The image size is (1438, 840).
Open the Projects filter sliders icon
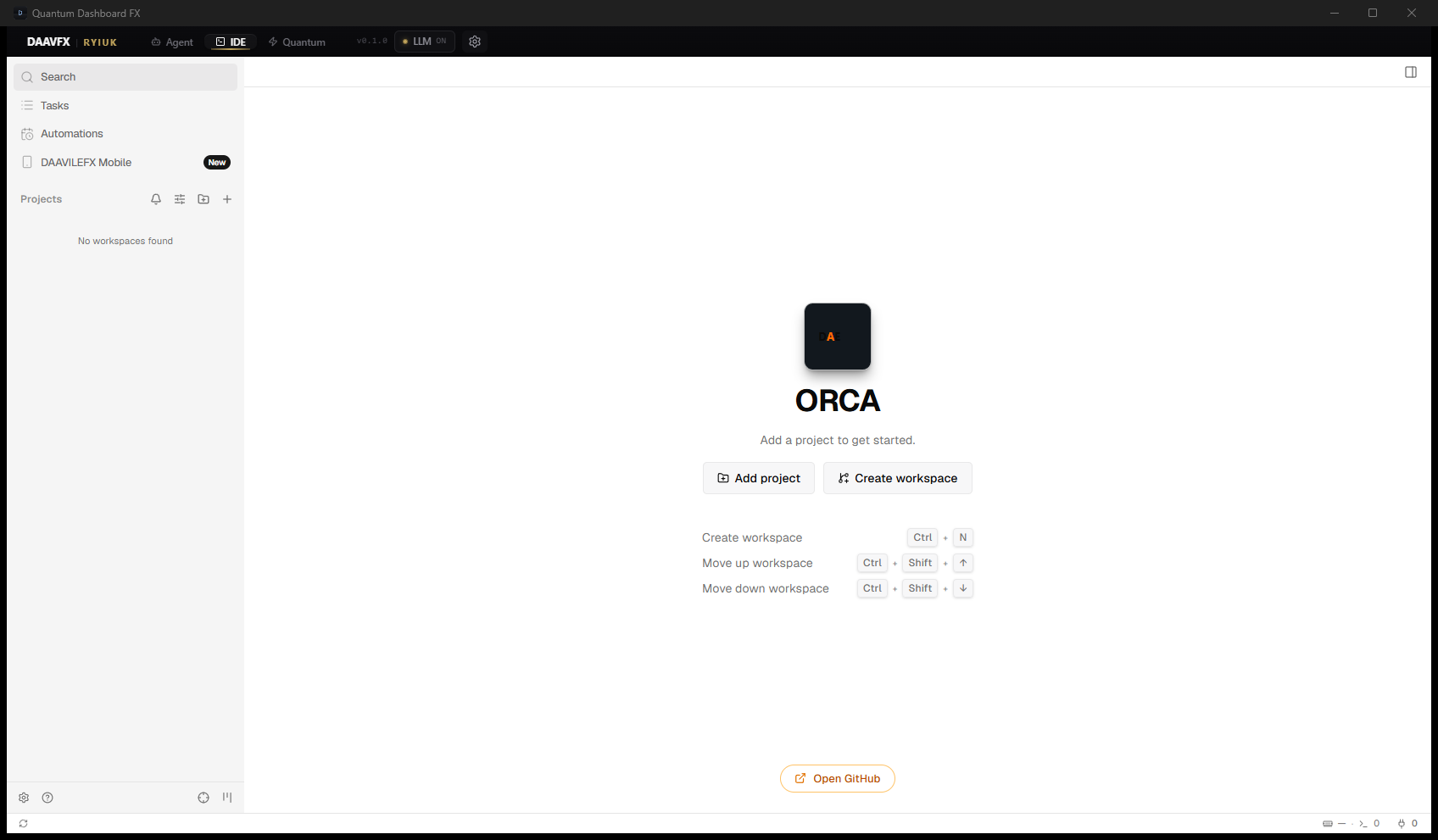(x=180, y=199)
